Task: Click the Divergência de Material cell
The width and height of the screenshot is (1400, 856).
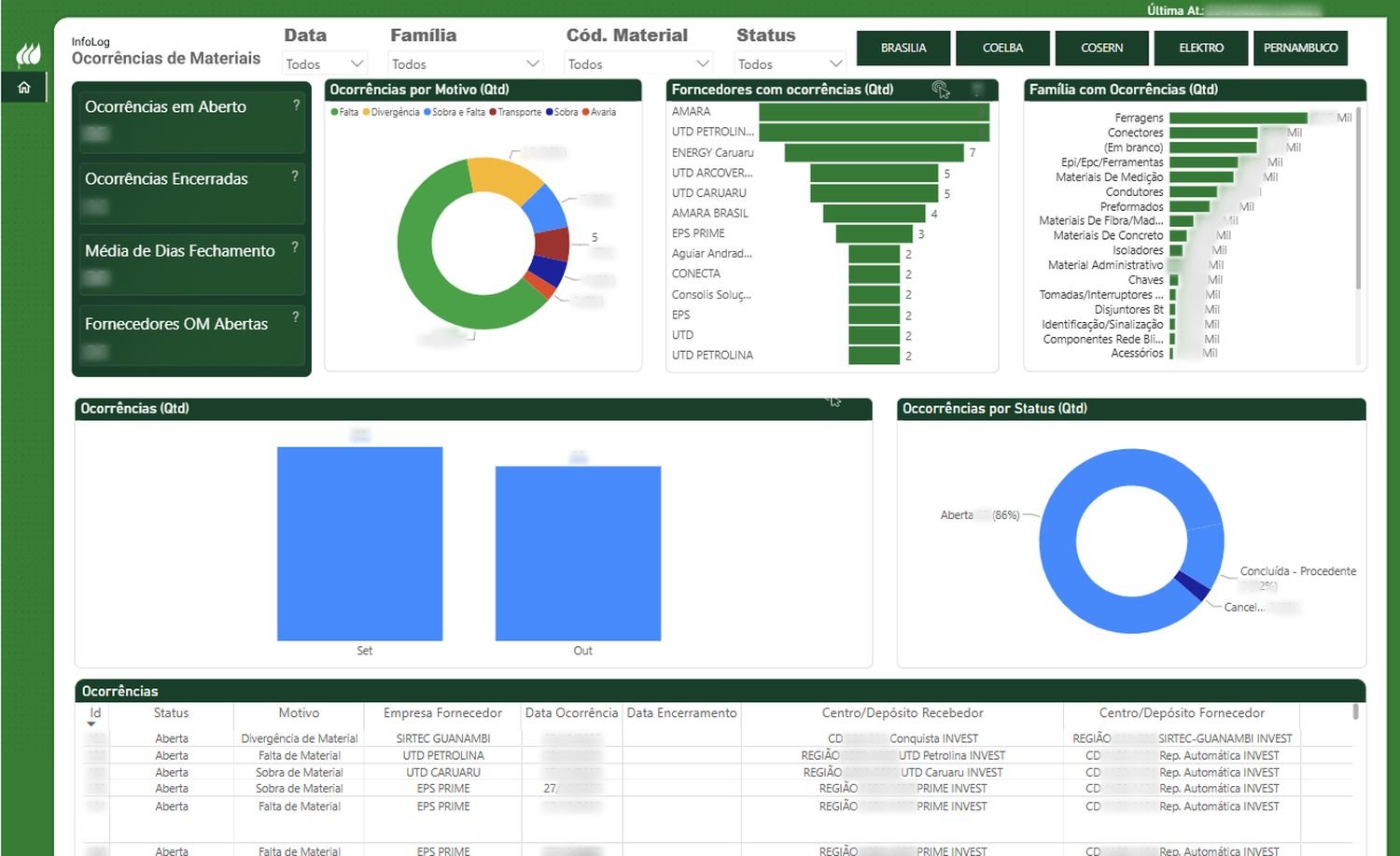Action: (x=300, y=738)
